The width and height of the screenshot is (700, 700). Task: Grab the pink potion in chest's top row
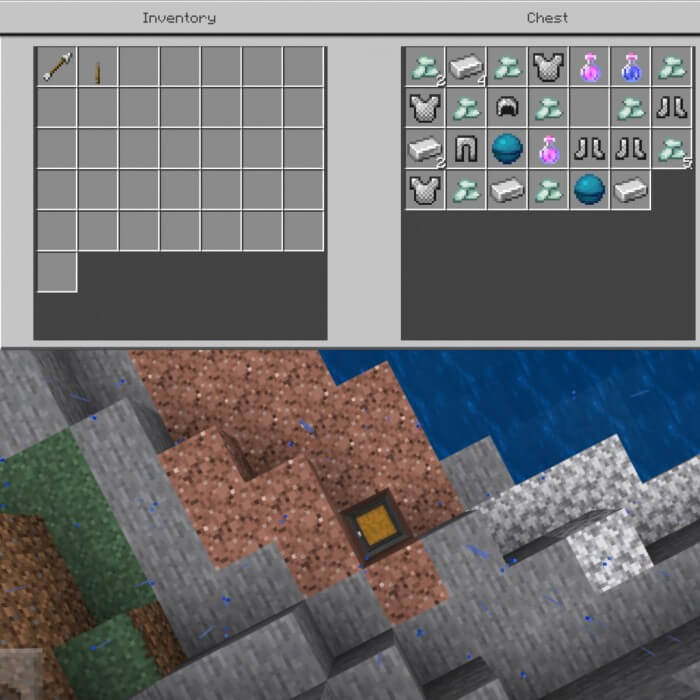point(589,67)
